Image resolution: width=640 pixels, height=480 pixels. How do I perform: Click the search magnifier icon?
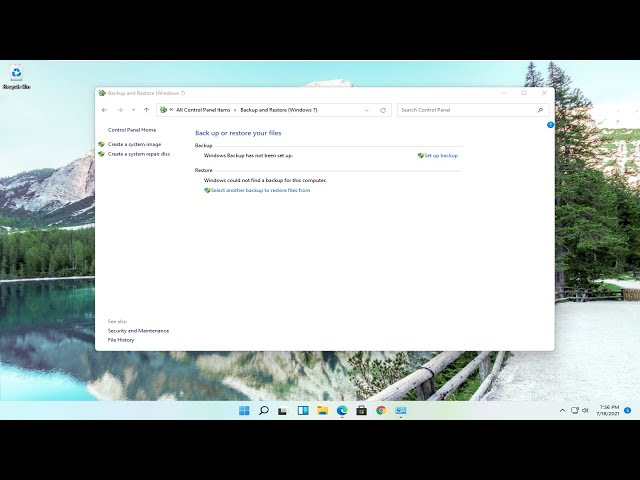click(x=540, y=110)
